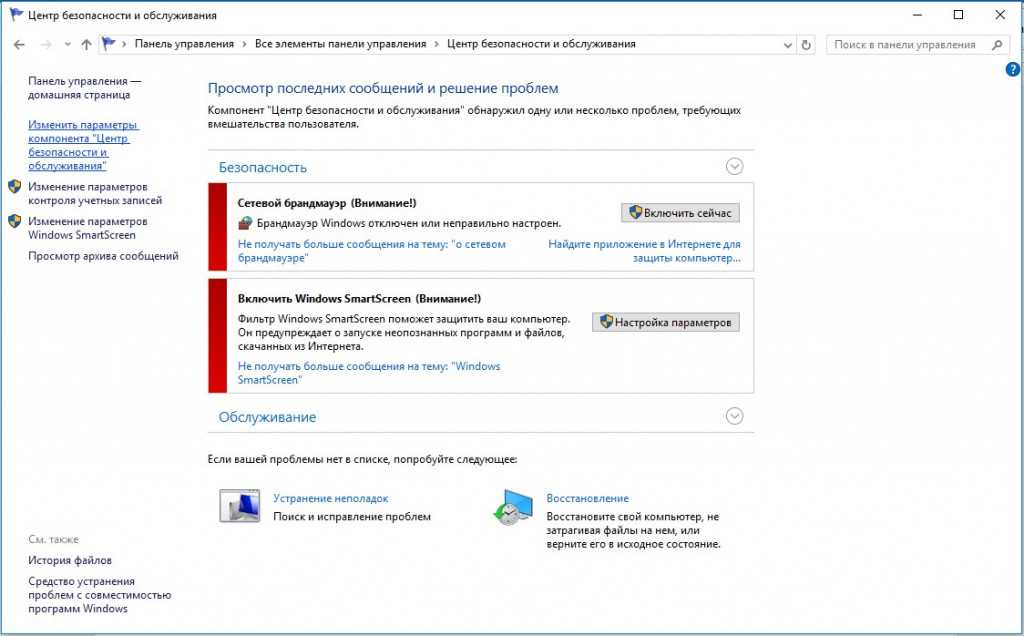
Task: Collapse the 'Безопасность' section chevron
Action: pos(735,167)
